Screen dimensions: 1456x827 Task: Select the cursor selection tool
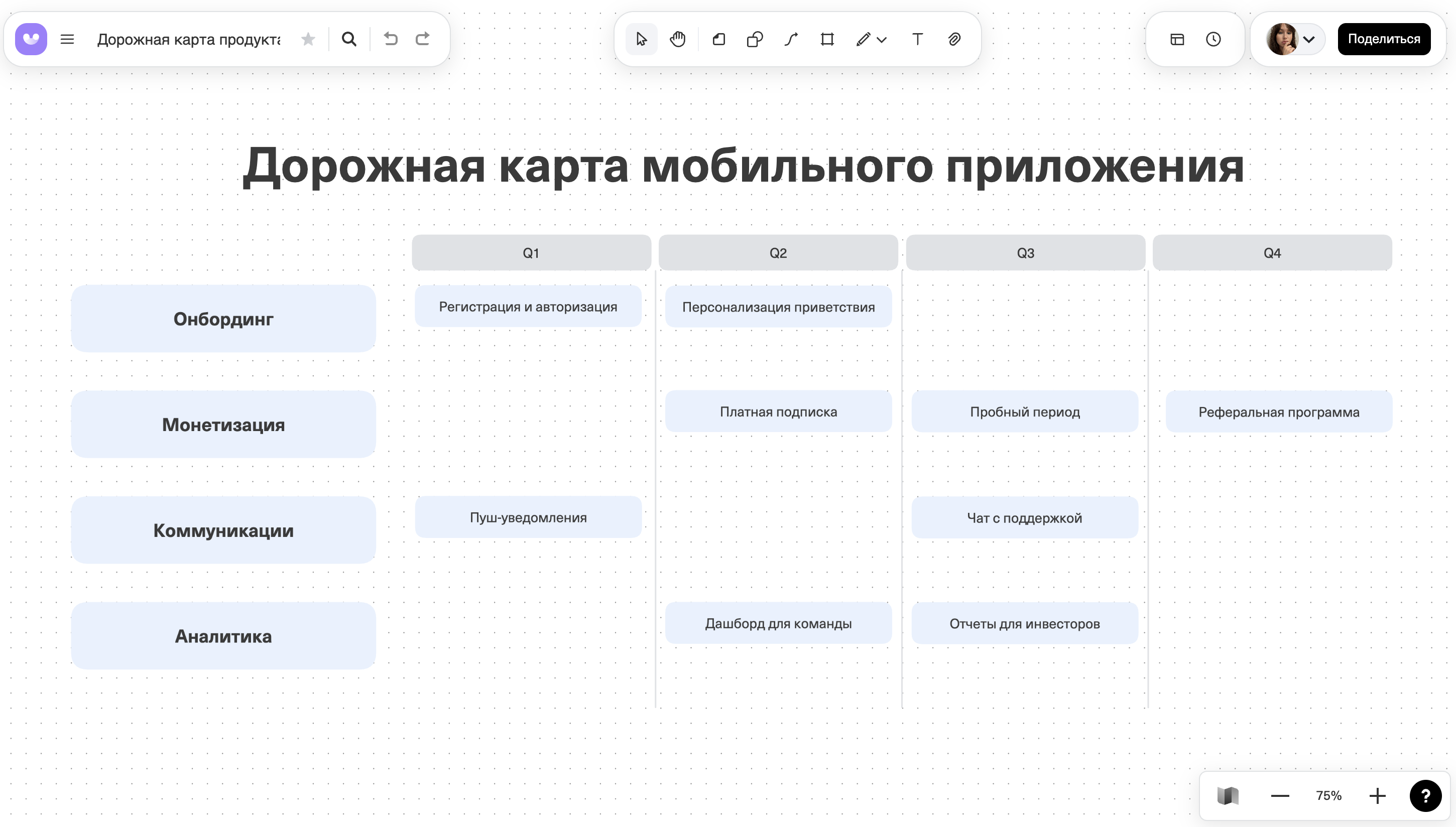coord(641,39)
